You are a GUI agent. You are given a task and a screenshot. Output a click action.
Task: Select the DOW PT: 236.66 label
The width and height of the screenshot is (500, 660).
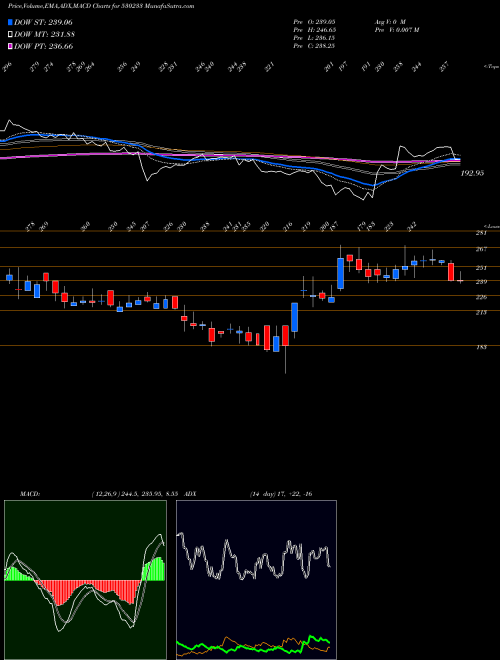[43, 46]
